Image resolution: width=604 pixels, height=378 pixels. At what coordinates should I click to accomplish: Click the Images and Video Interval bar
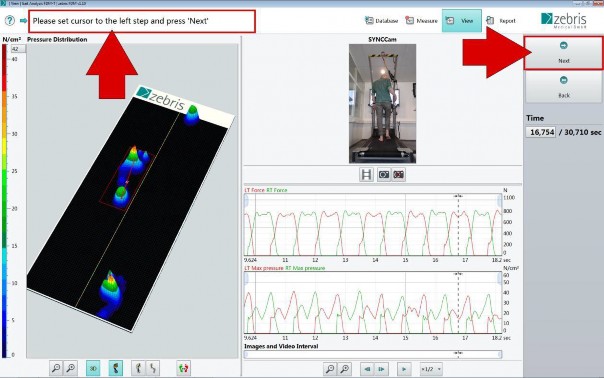[x=373, y=354]
